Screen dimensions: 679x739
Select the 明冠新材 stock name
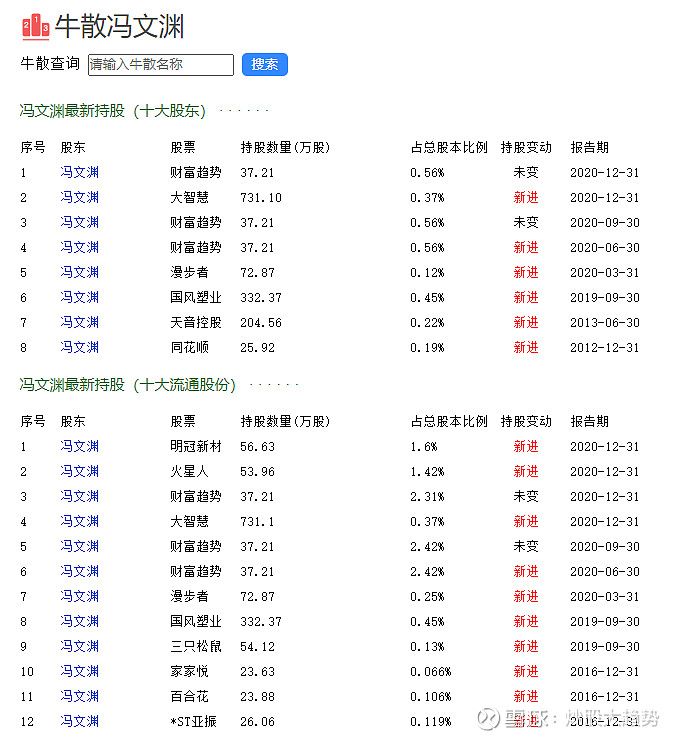pos(196,446)
